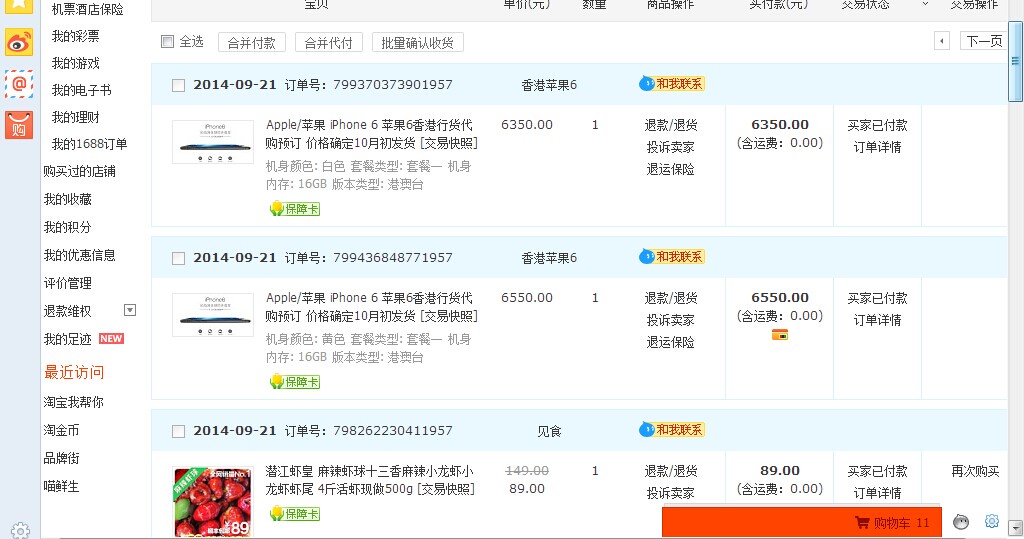1024x539 pixels.
Task: Open sidebar settings gear at bottom left
Action: point(20,531)
